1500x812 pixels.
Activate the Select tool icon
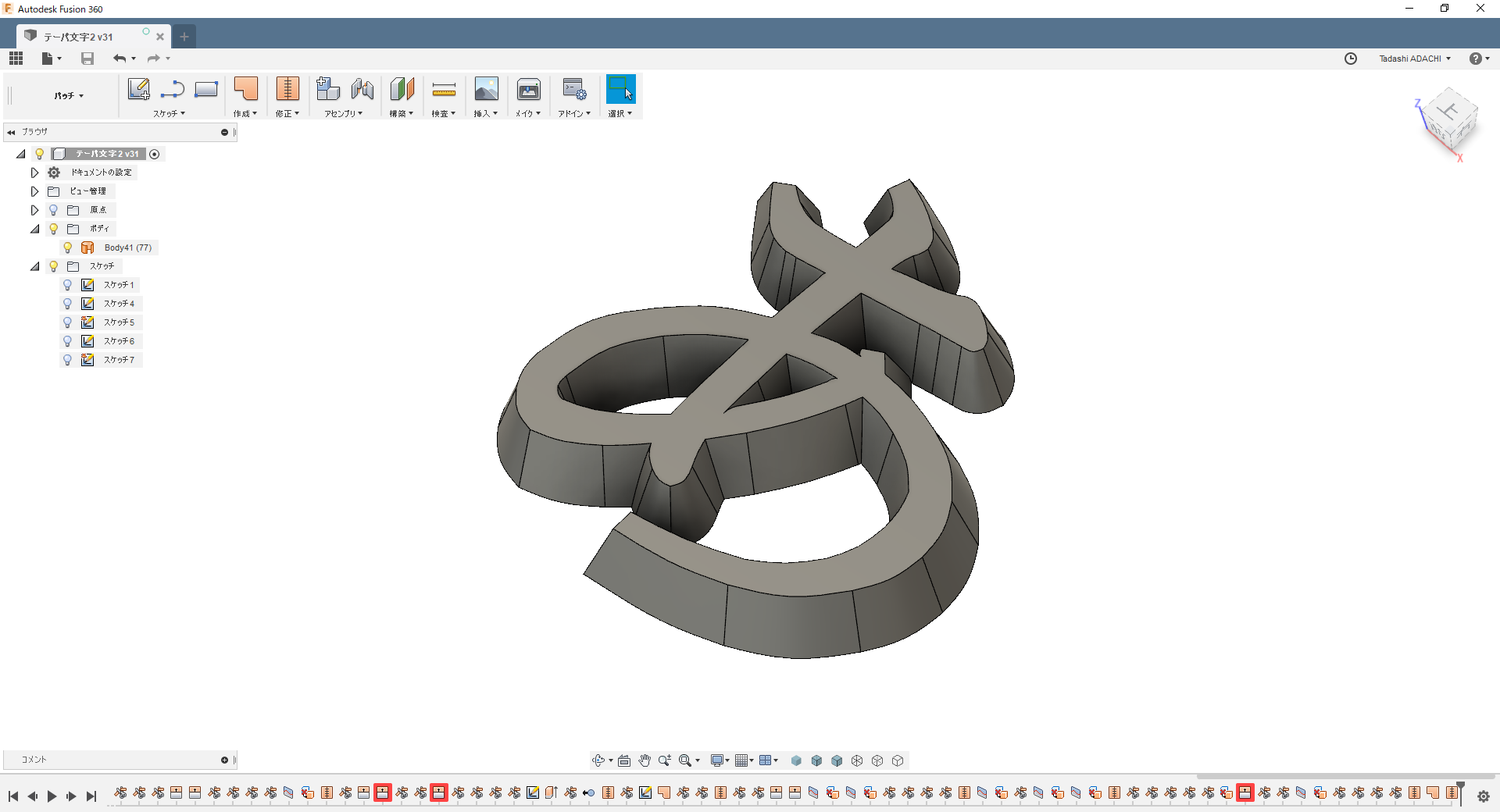tap(621, 89)
